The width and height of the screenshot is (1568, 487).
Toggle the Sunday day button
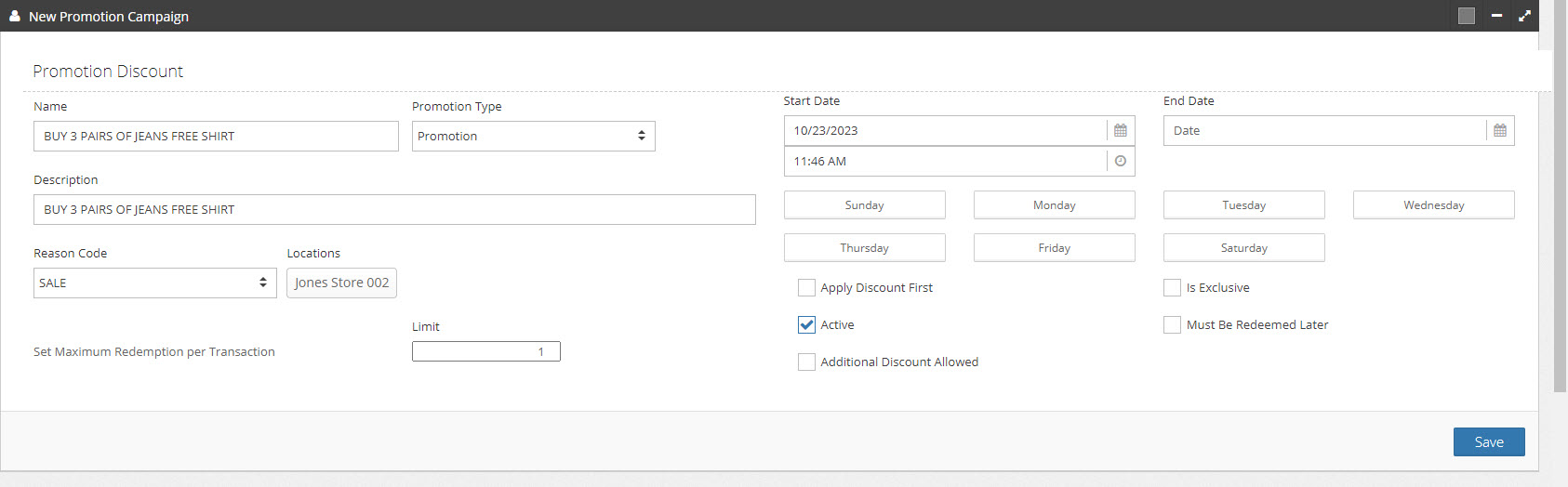tap(864, 205)
